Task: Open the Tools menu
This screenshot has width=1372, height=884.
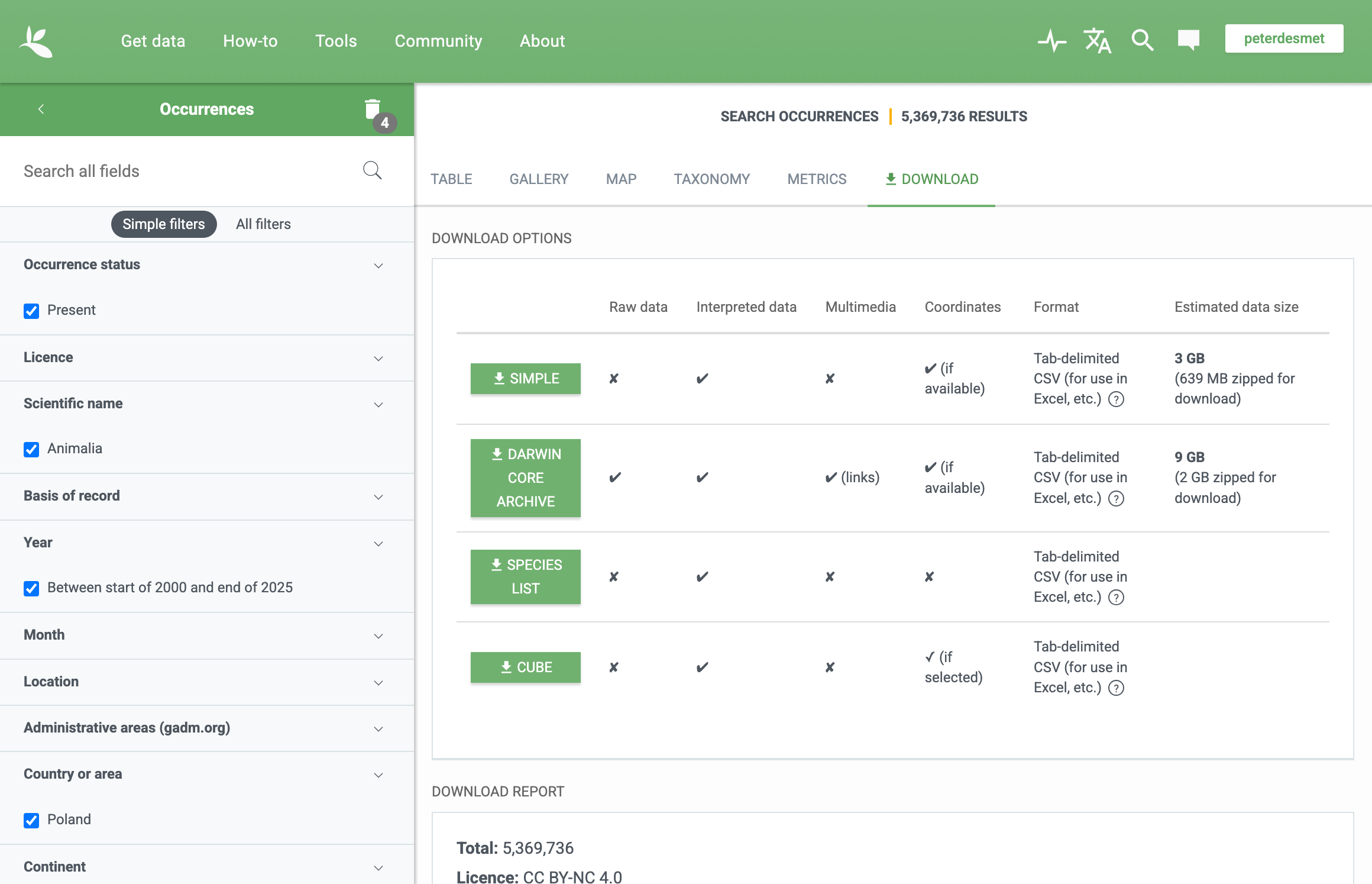Action: 336,41
